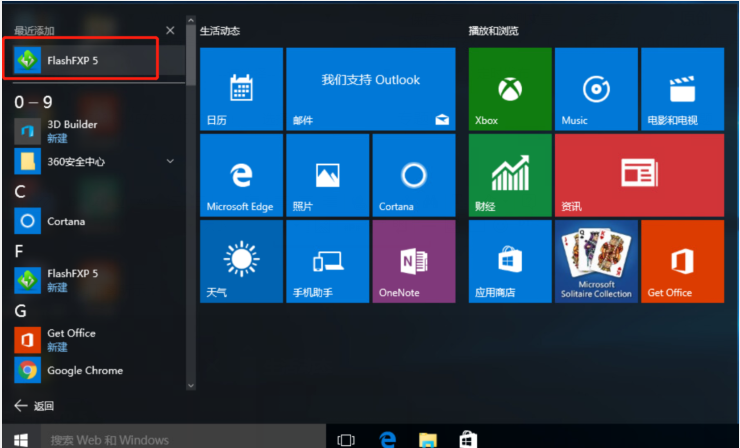Open FlashFXP 5 in recently added list
740x448 pixels.
pyautogui.click(x=99, y=60)
